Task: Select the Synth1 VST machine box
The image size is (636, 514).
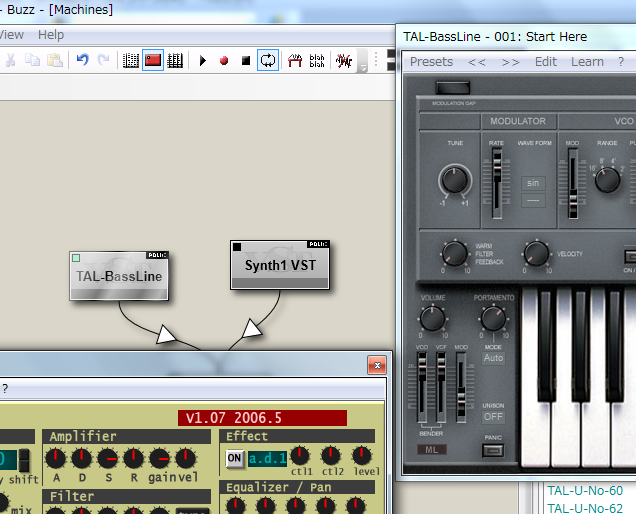Action: (x=280, y=265)
